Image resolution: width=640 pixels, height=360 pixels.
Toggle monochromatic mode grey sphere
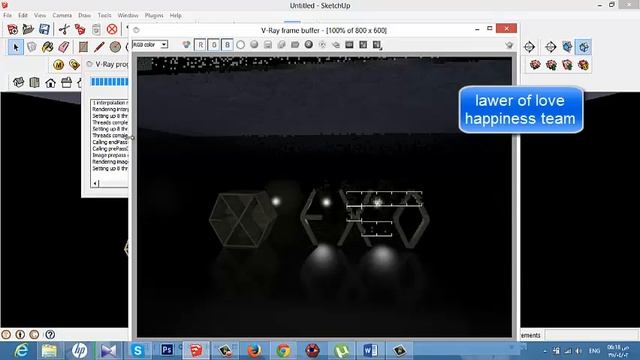(x=254, y=44)
